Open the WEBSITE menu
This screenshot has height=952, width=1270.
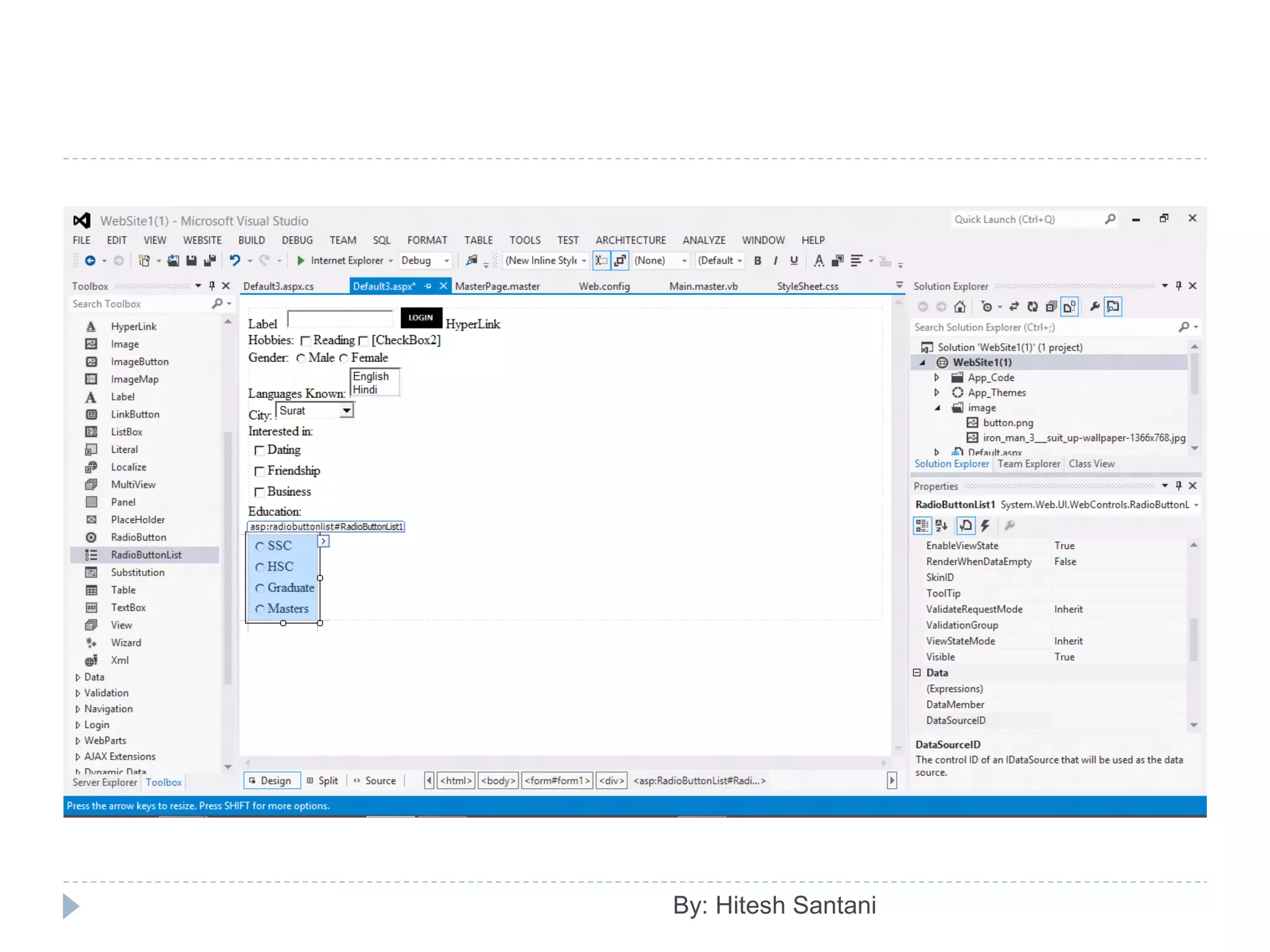pos(202,240)
